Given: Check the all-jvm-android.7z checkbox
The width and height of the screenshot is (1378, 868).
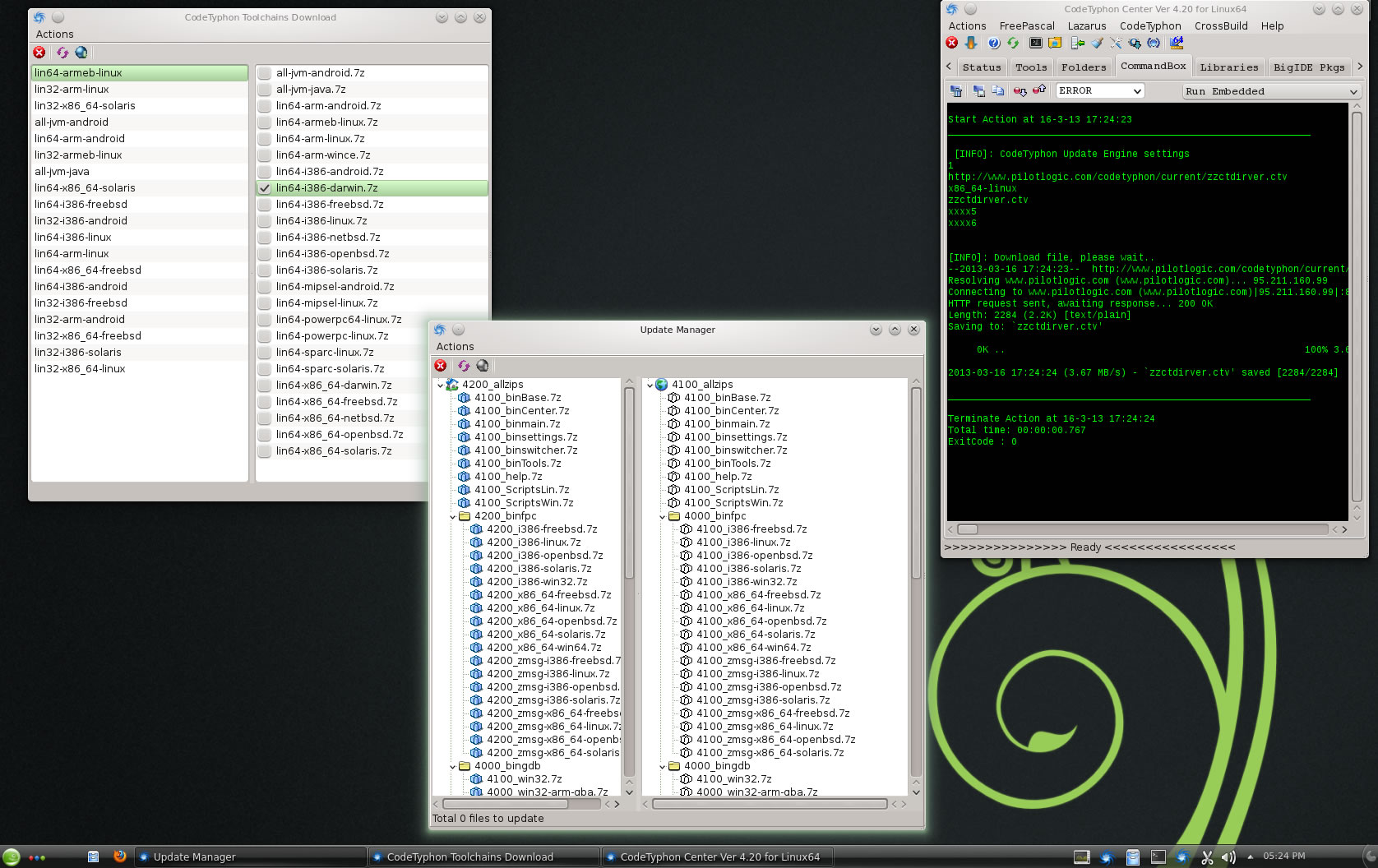Looking at the screenshot, I should [x=265, y=73].
